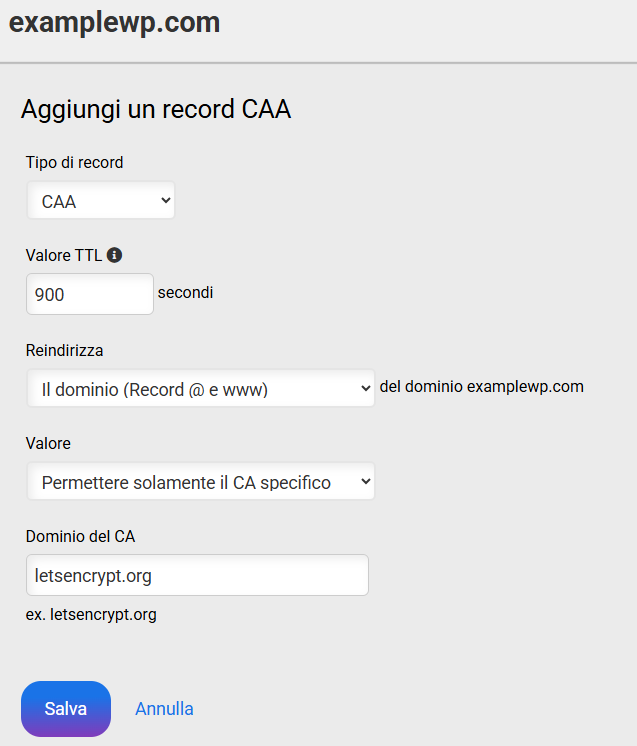Click the 'Dominio del CA' label
This screenshot has width=637, height=746.
coord(80,536)
